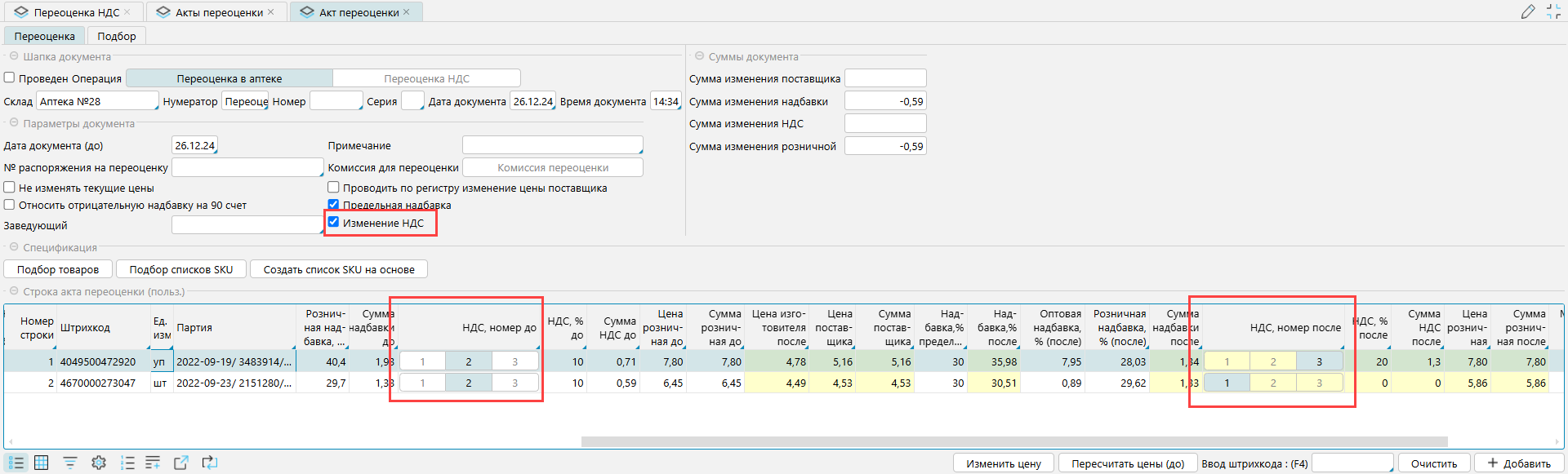
Task: Toggle the 'Изменение НДС' checkbox
Action: click(x=333, y=222)
